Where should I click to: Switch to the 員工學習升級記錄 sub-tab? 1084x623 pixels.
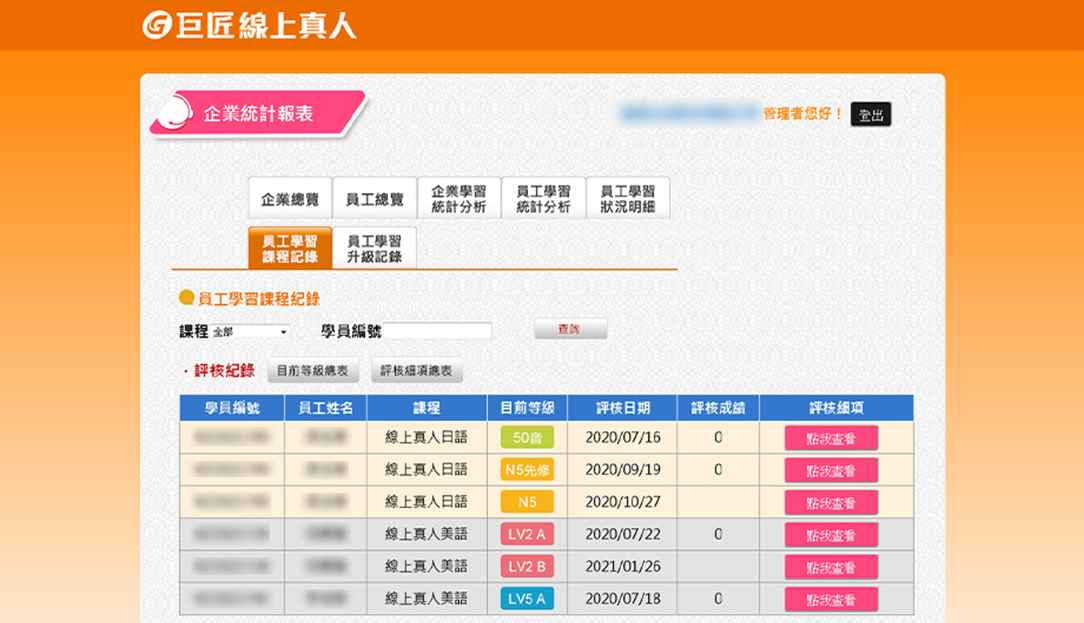pos(374,248)
